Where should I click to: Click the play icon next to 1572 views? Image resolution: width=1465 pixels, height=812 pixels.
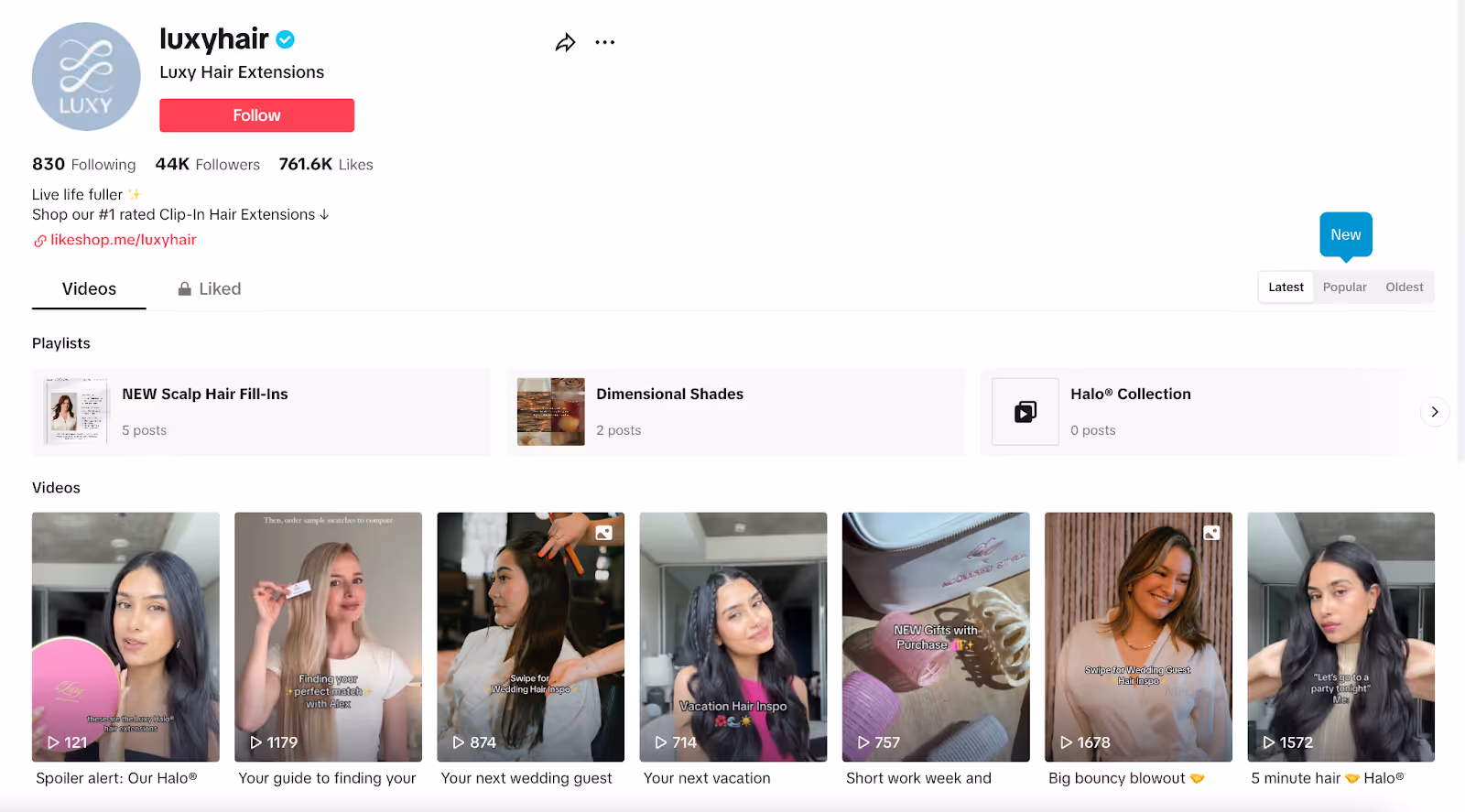coord(1269,742)
